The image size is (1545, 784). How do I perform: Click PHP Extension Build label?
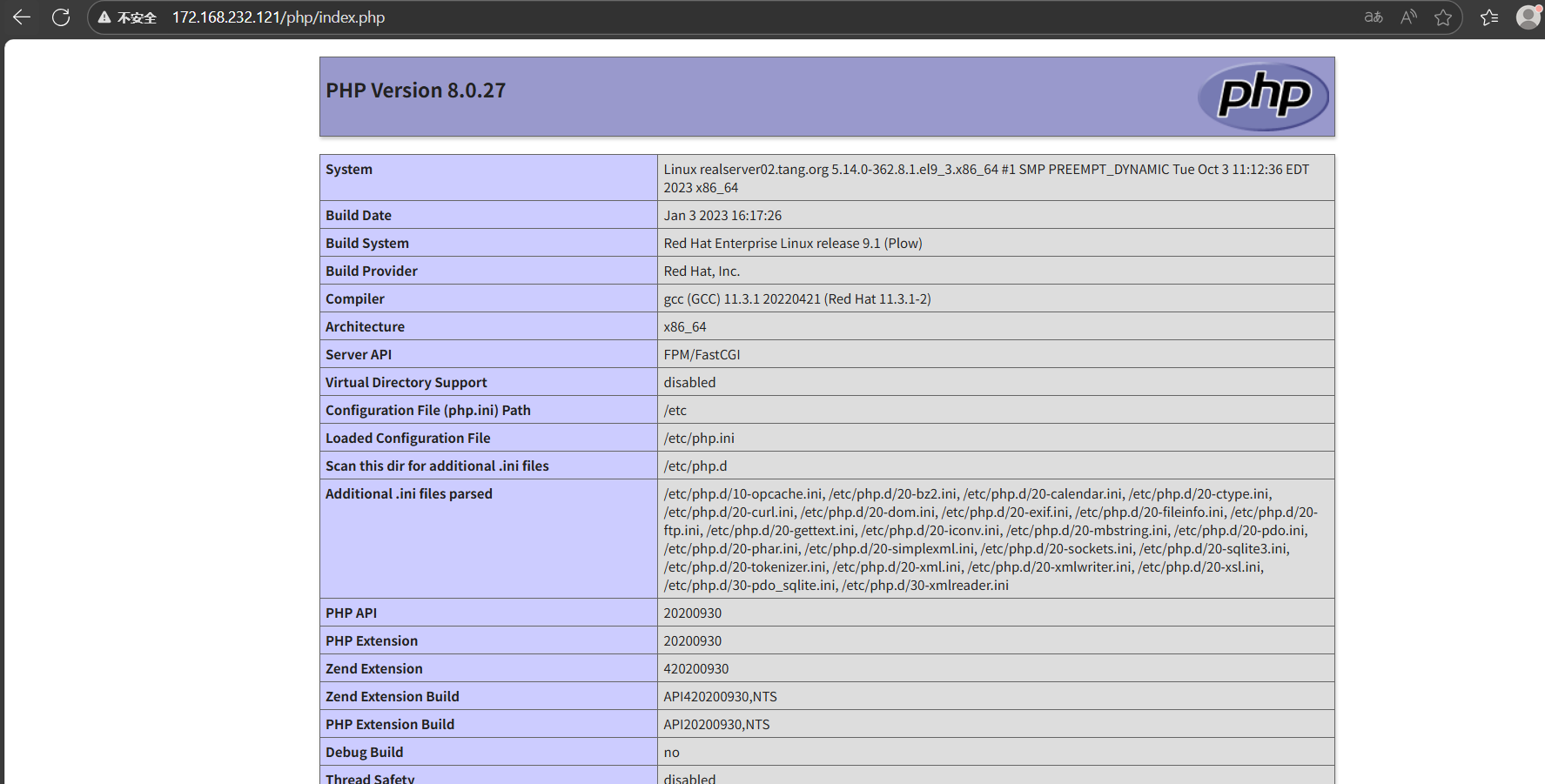390,725
